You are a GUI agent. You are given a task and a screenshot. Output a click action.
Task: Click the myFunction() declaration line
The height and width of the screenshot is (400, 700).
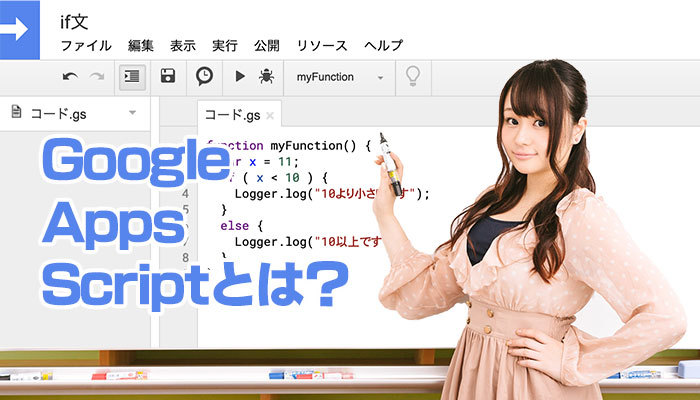(x=289, y=146)
